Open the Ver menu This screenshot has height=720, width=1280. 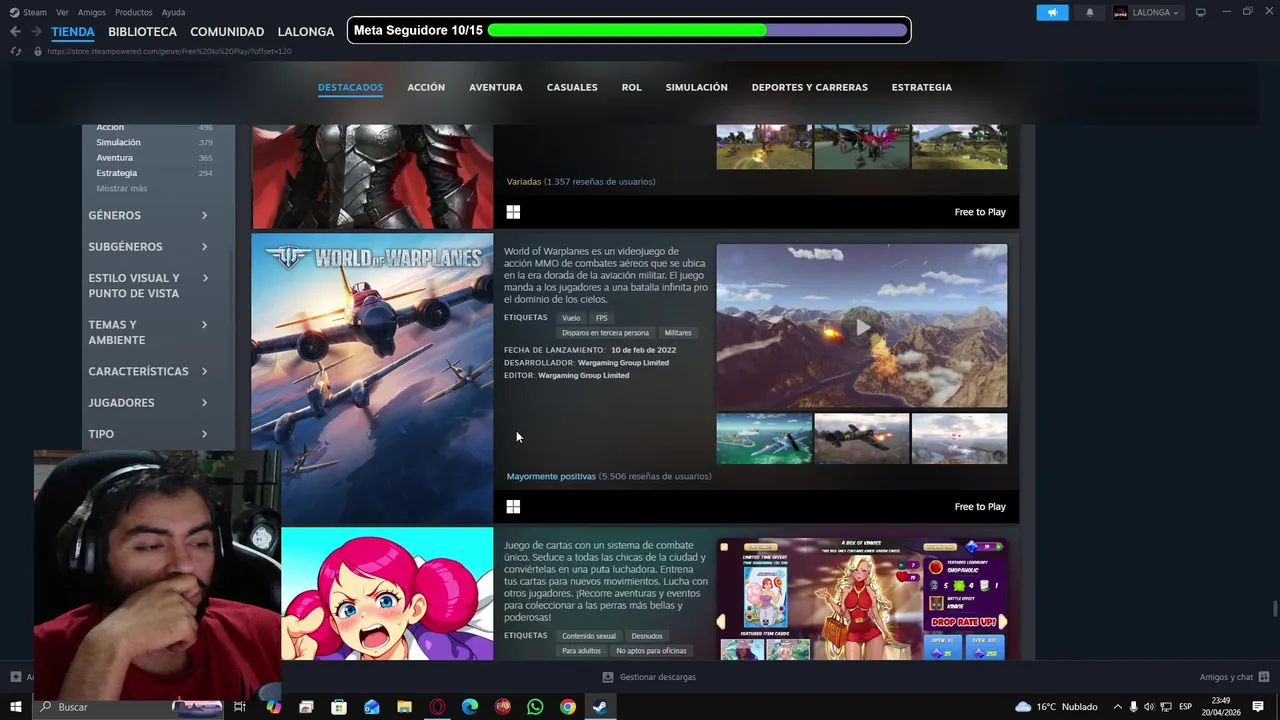tap(62, 12)
